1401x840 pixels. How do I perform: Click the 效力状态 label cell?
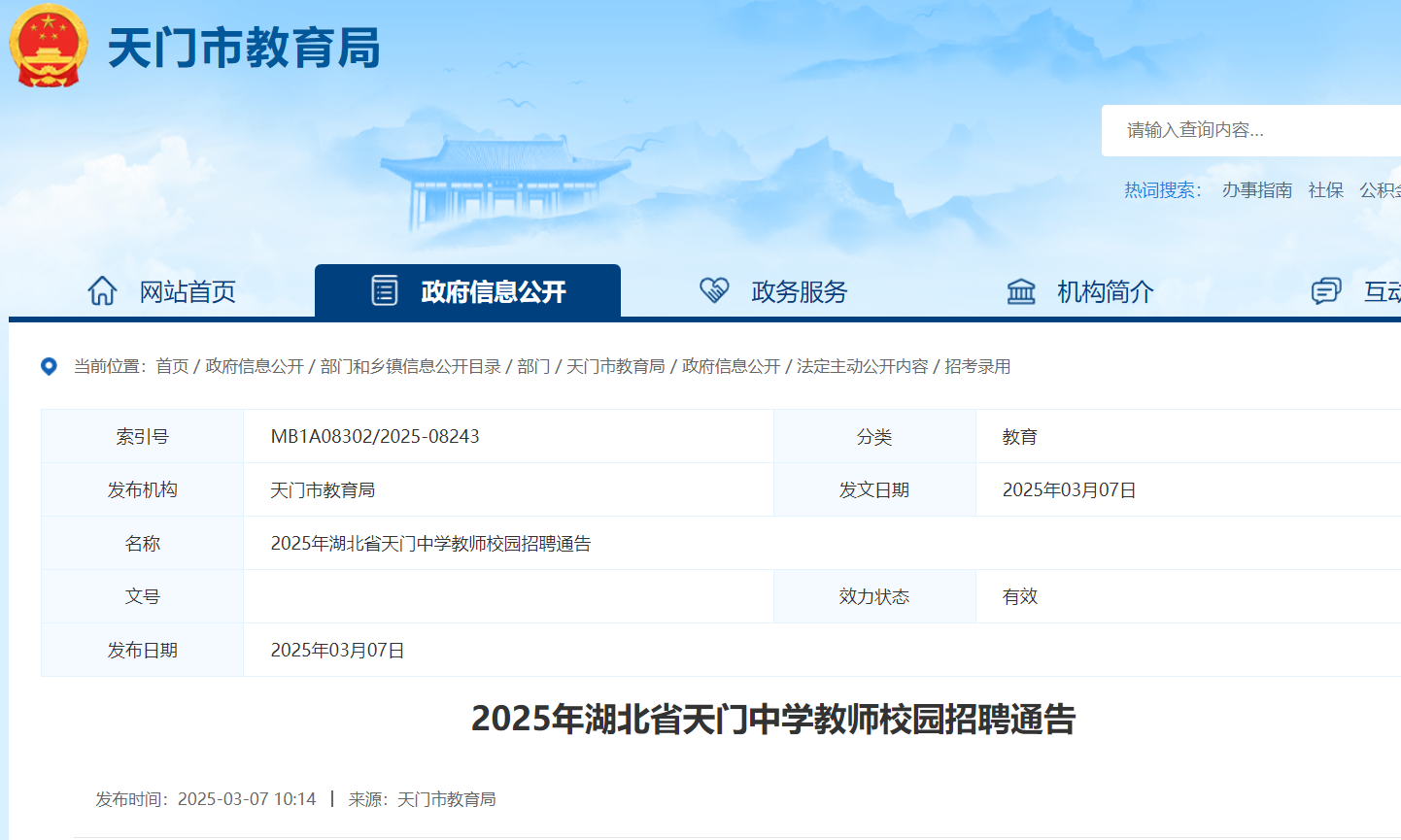[x=874, y=596]
